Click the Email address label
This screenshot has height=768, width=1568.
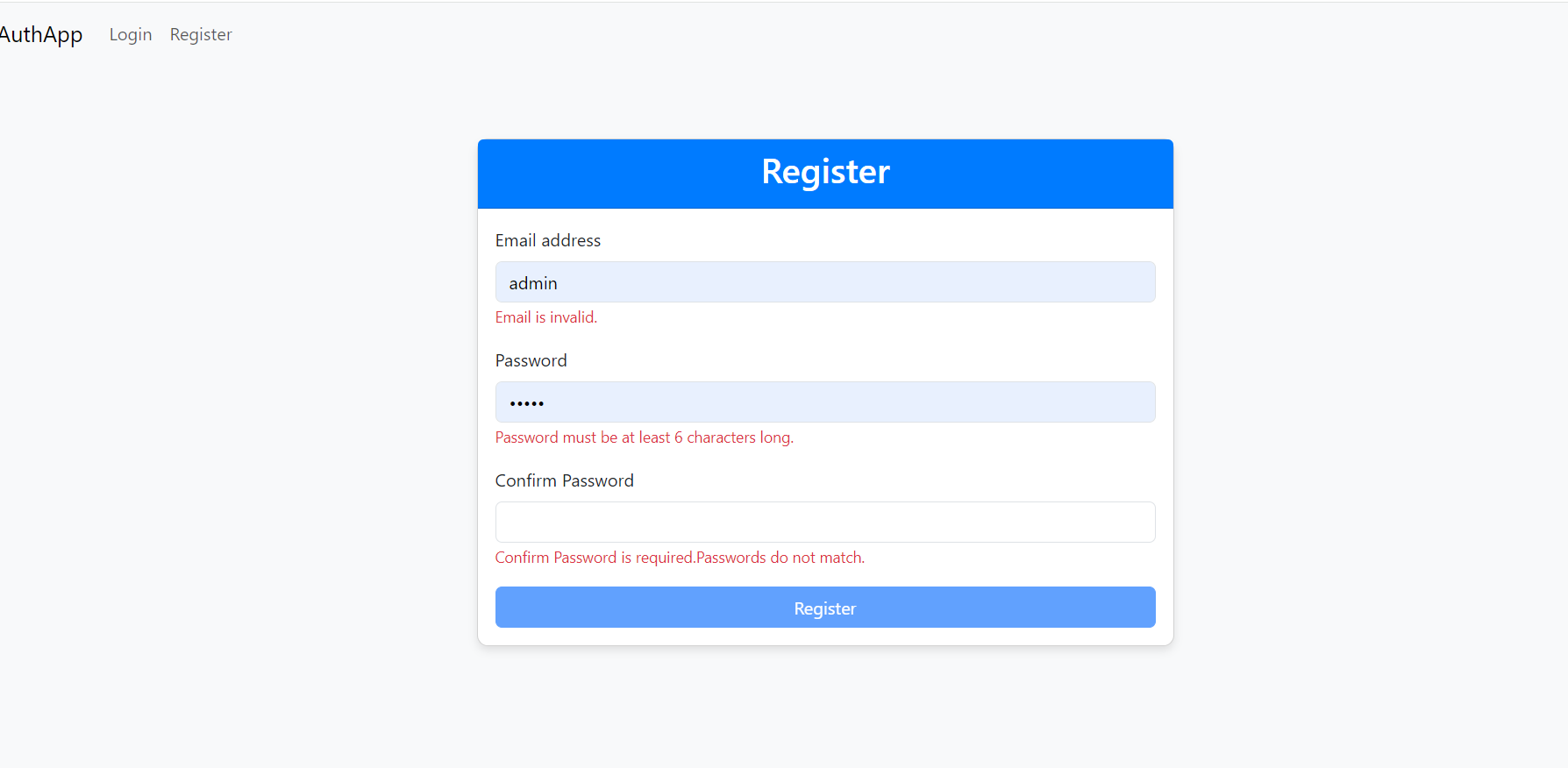pos(548,240)
